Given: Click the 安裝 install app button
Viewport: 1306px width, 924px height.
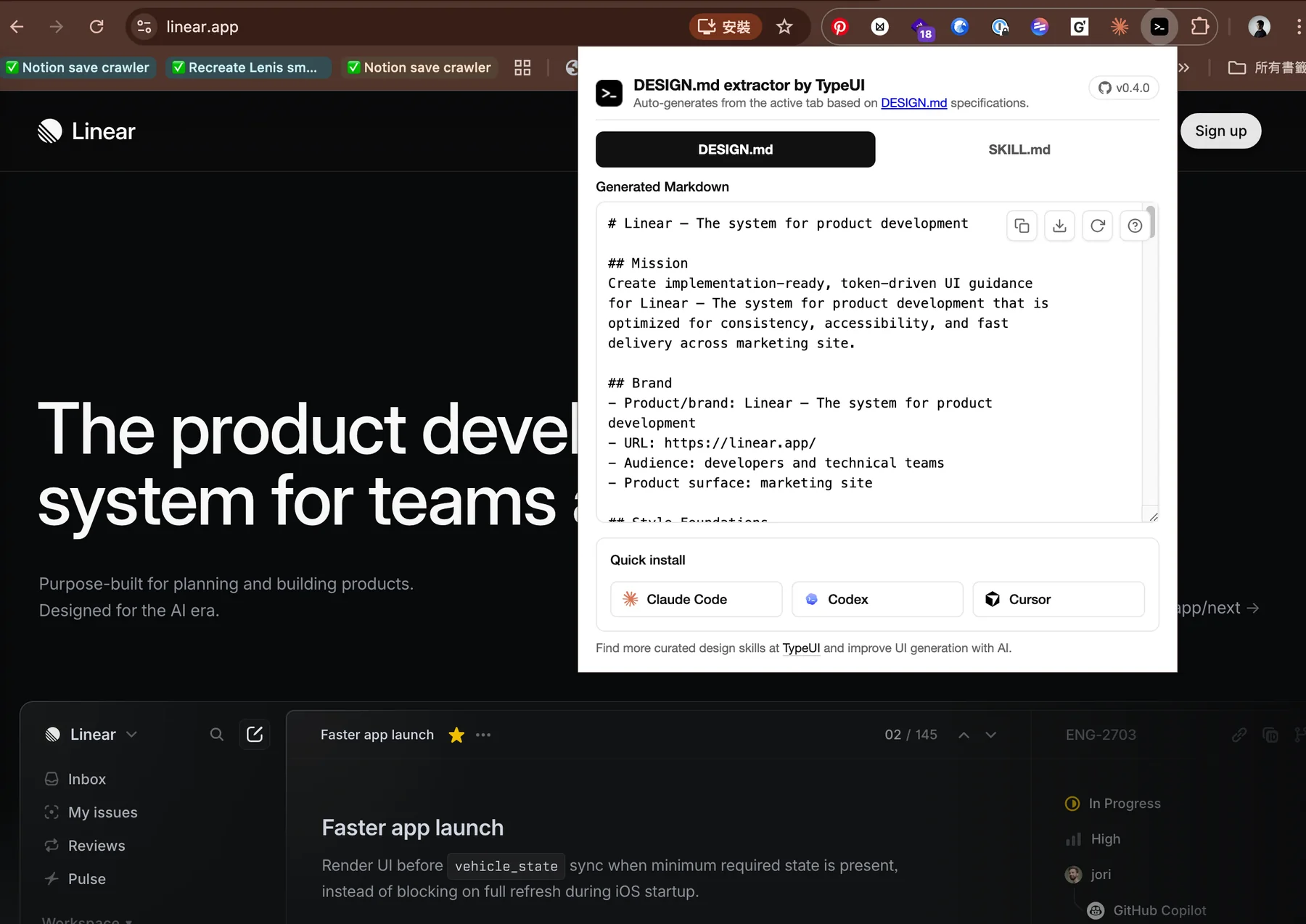Looking at the screenshot, I should coord(725,27).
